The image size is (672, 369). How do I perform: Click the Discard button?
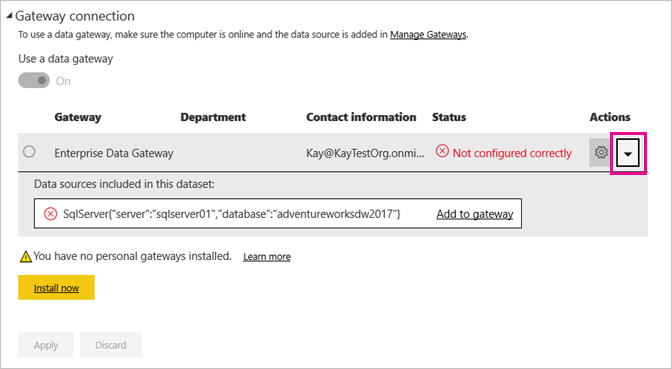pos(111,345)
